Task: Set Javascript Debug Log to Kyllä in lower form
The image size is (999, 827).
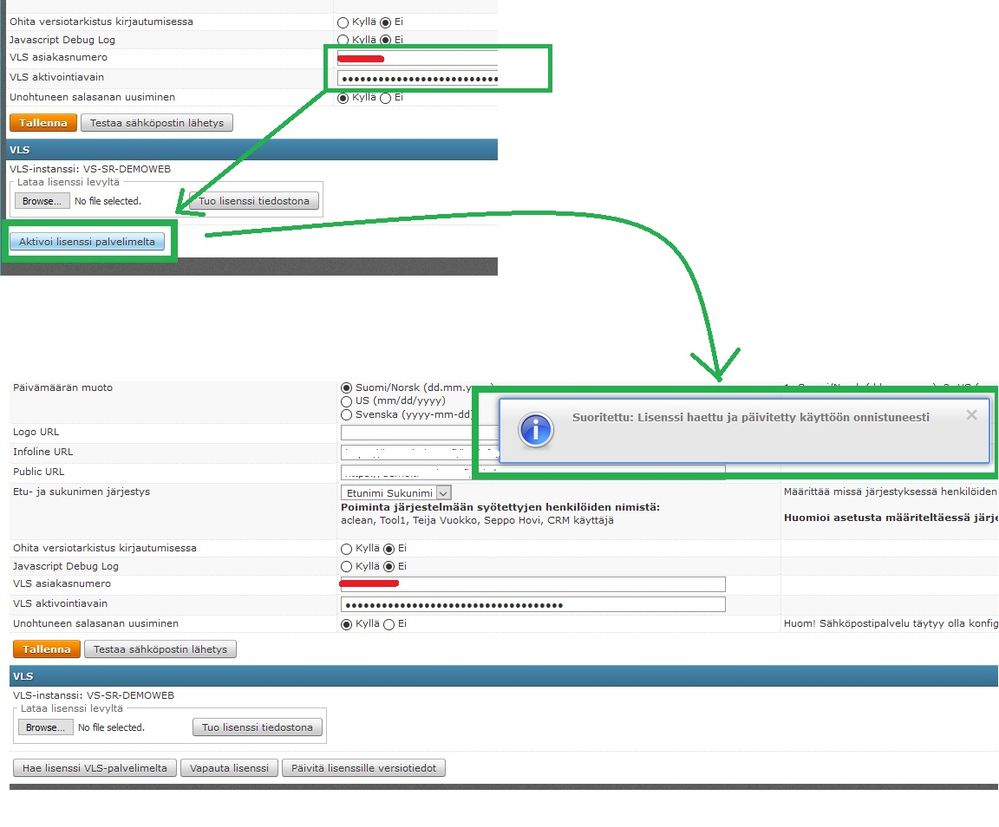Action: (347, 566)
